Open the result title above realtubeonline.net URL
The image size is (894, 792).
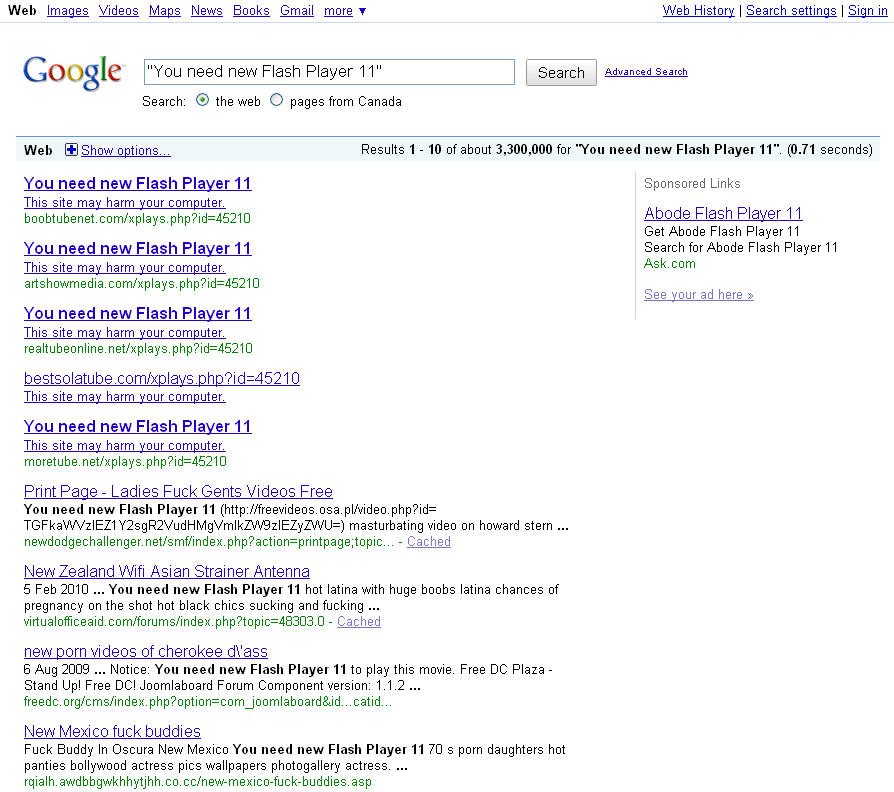coord(137,313)
